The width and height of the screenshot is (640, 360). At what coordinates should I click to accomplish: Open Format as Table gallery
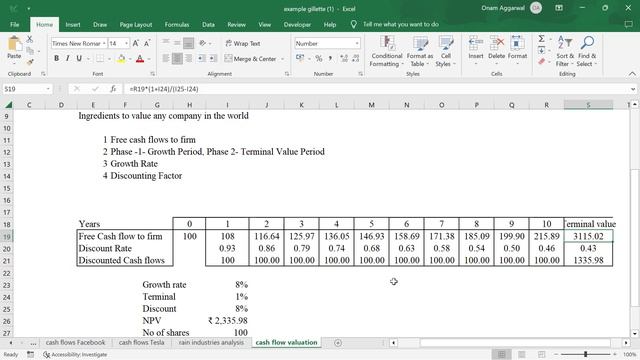coord(420,51)
